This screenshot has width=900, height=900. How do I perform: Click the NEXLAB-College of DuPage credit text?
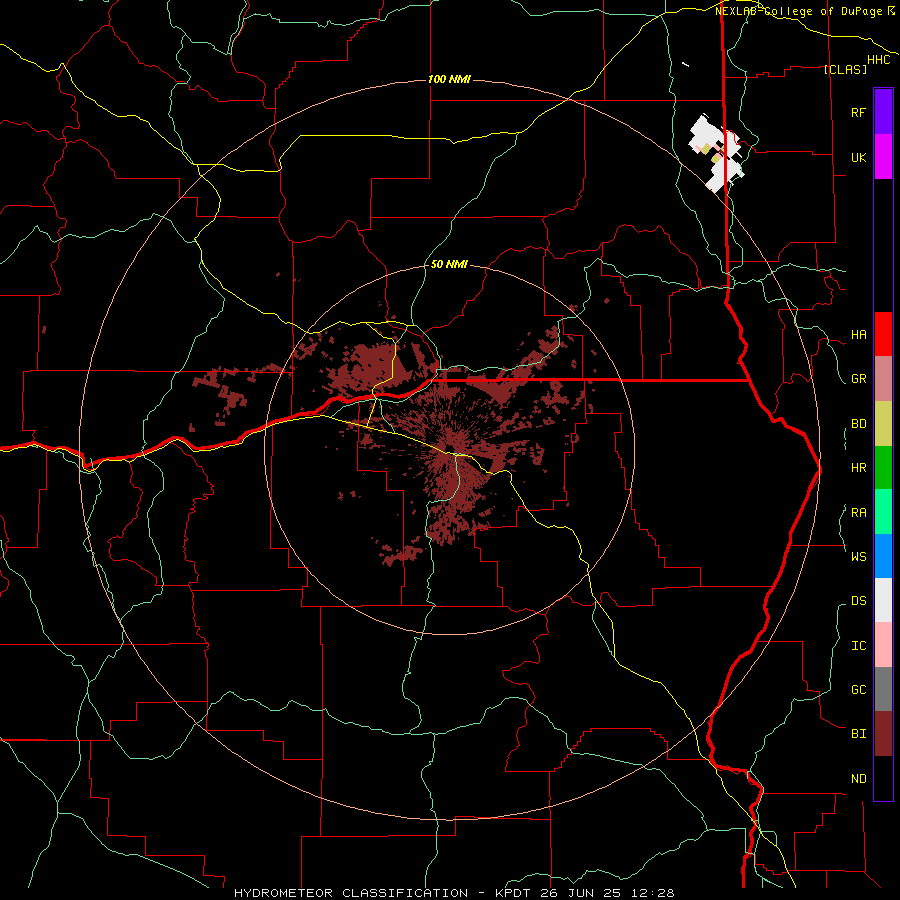point(801,11)
